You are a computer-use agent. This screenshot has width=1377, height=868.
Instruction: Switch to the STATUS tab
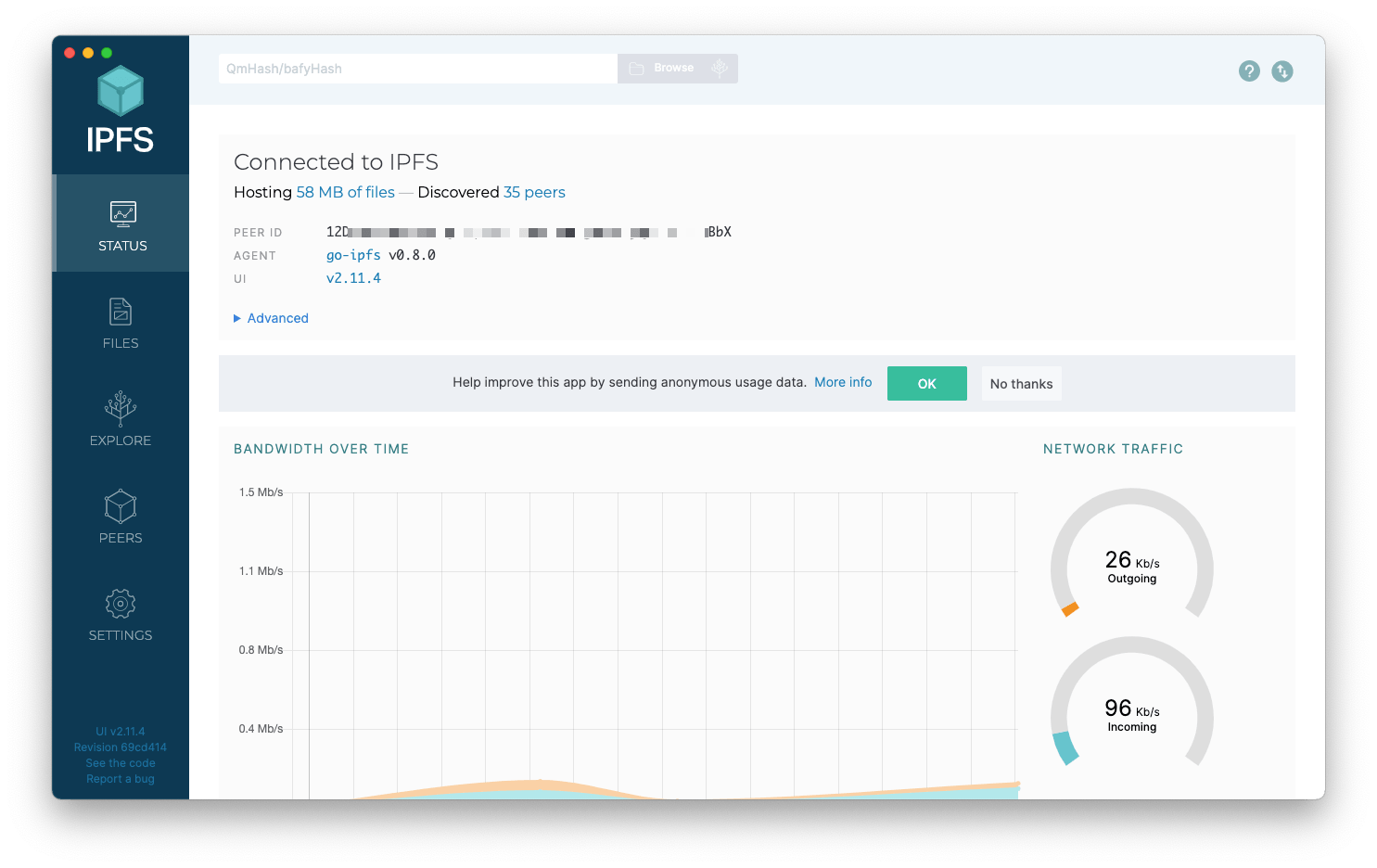coord(120,227)
